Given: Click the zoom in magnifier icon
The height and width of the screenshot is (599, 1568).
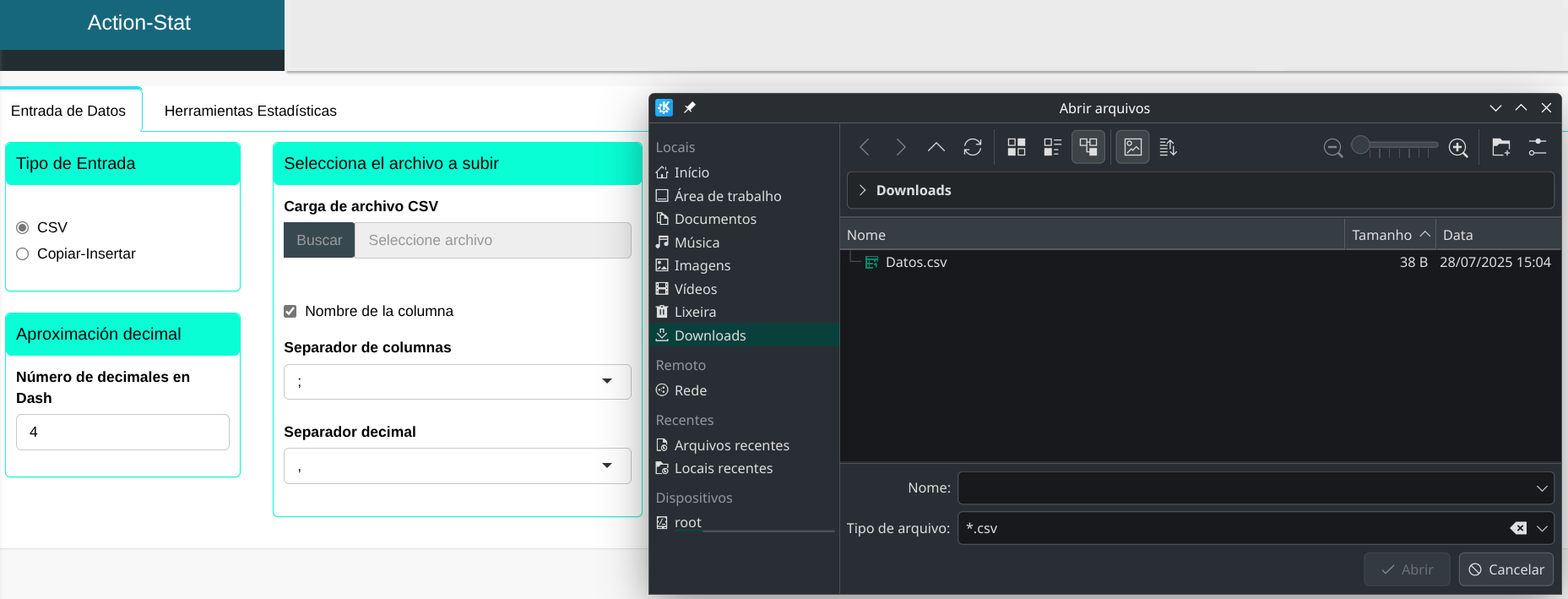Looking at the screenshot, I should (x=1457, y=148).
